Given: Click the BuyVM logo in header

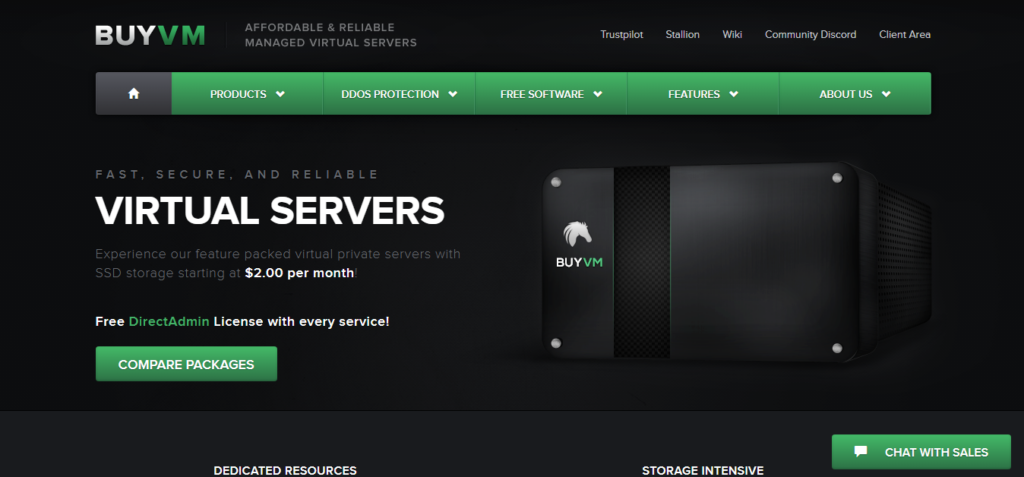Looking at the screenshot, I should pyautogui.click(x=150, y=35).
